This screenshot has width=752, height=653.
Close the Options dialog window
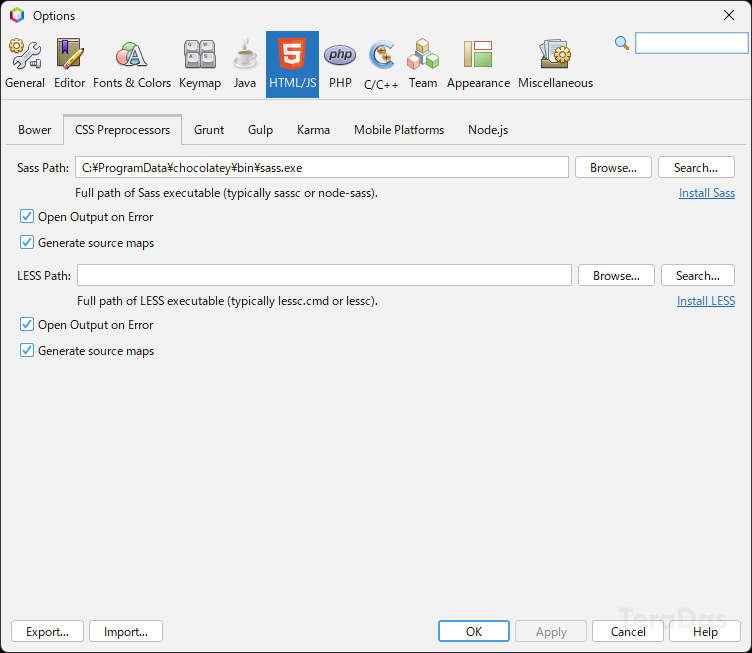[728, 15]
